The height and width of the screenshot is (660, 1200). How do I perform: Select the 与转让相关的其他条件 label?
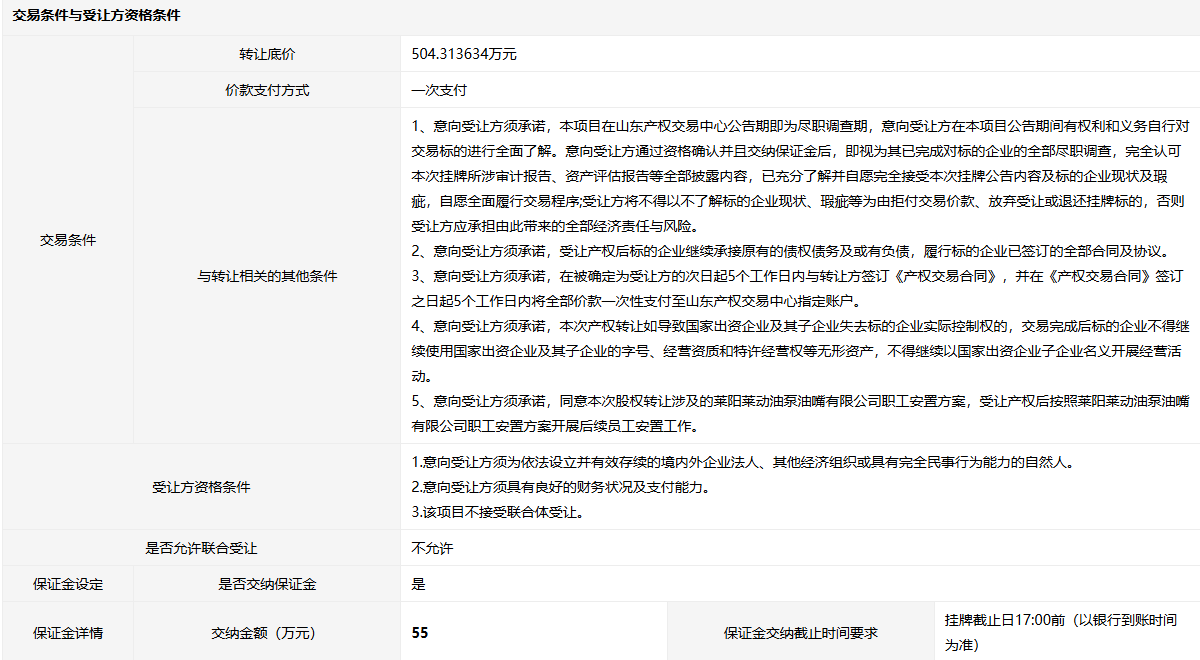(x=267, y=276)
